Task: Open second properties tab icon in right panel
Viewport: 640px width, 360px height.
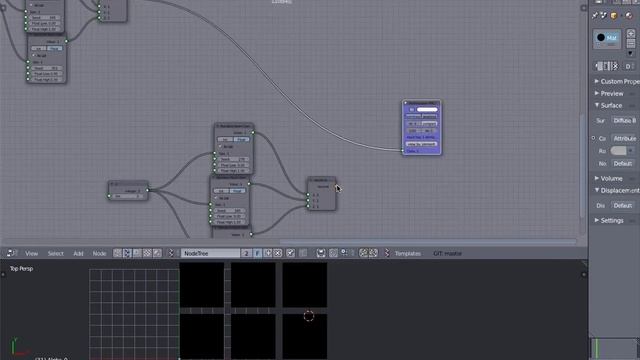Action: pyautogui.click(x=604, y=16)
